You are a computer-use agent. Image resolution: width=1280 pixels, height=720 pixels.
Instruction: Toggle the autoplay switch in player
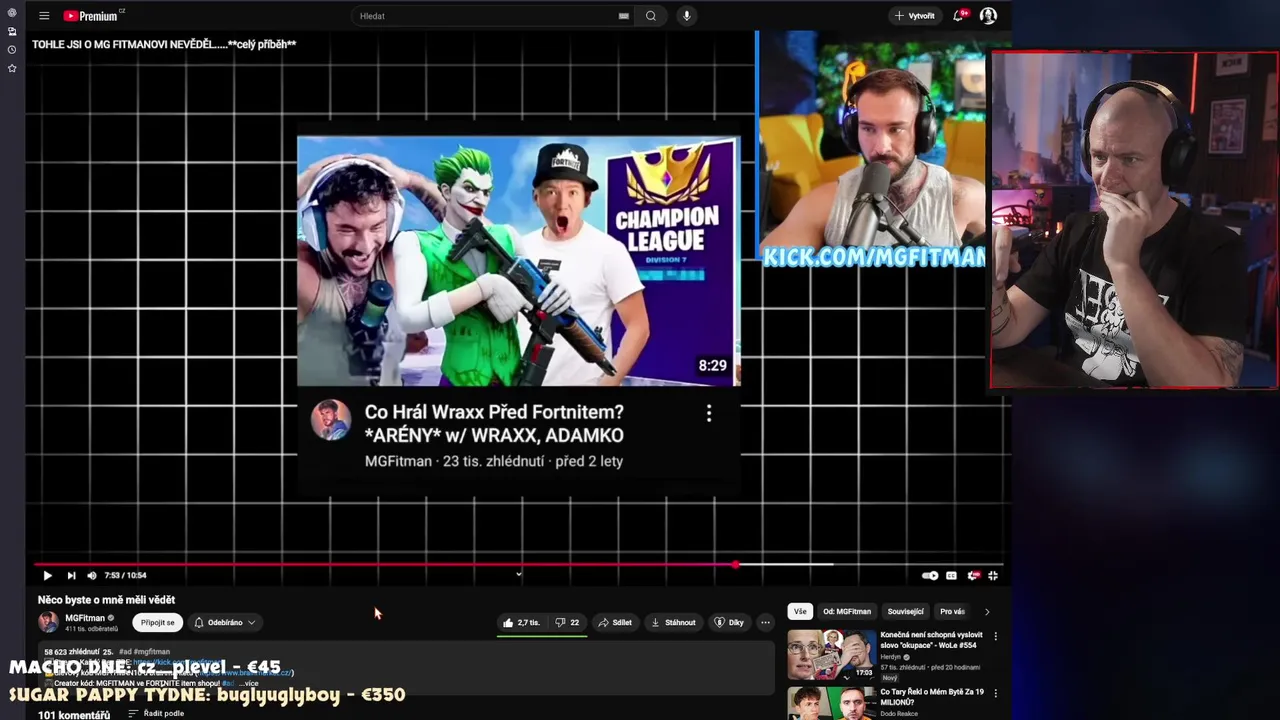pos(930,575)
